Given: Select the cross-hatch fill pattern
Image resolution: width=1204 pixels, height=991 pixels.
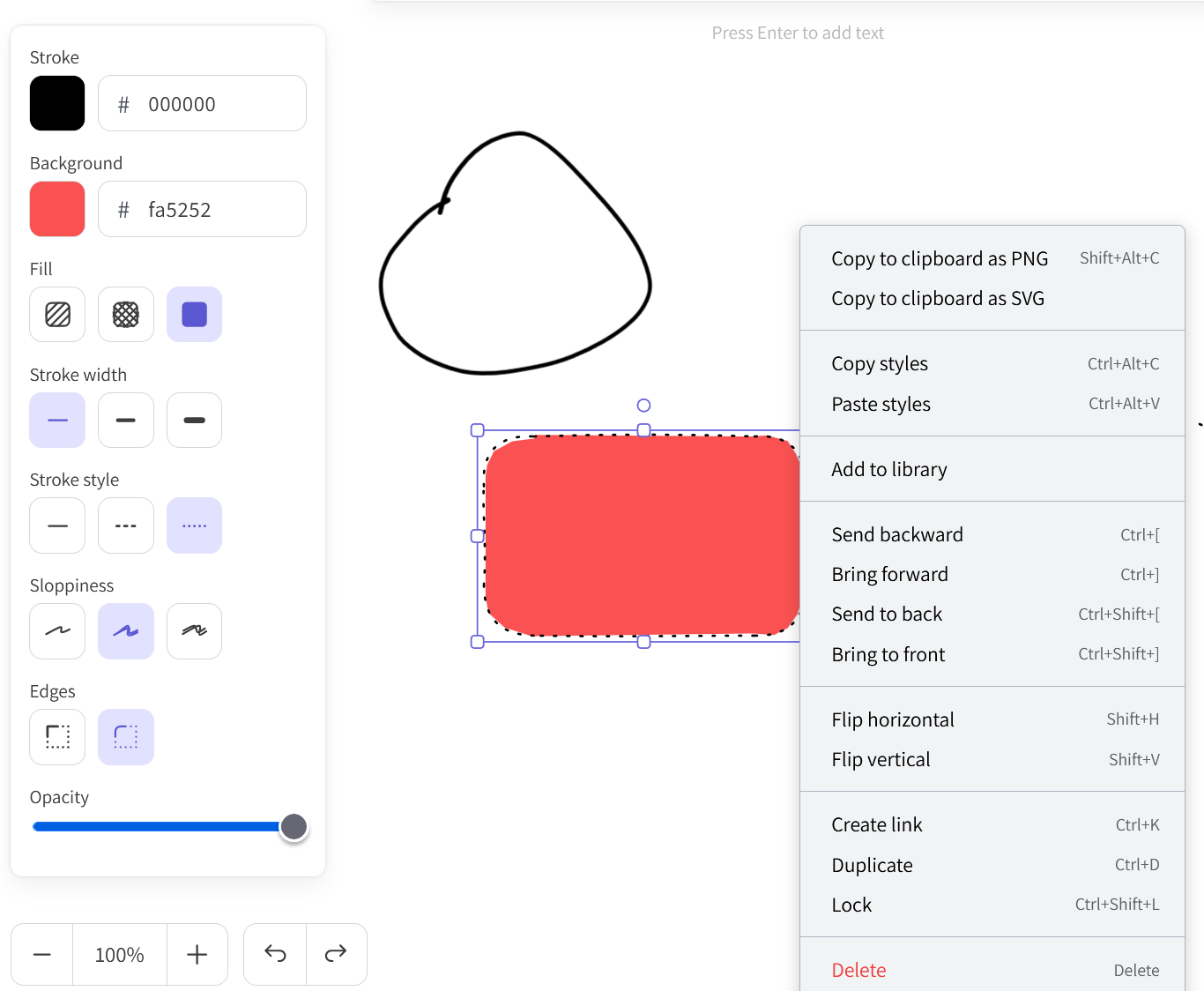Looking at the screenshot, I should pos(125,314).
